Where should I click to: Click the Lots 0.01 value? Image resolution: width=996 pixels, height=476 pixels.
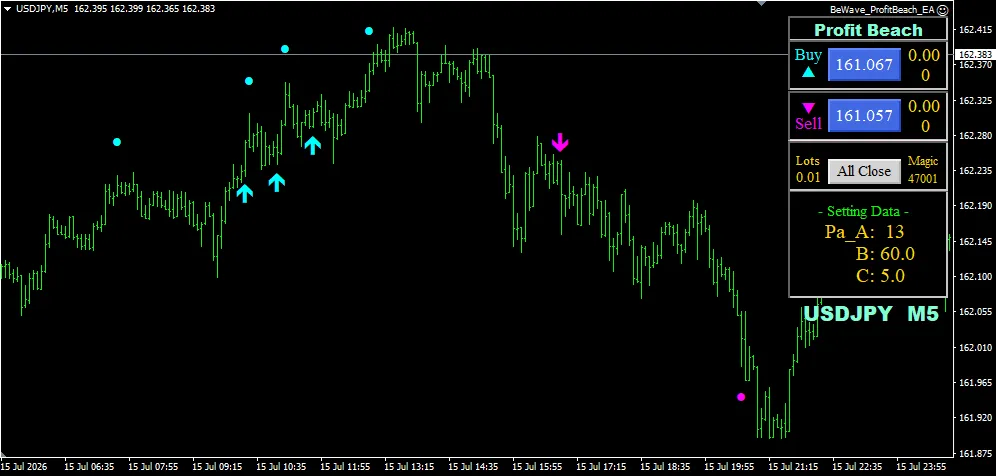(808, 177)
